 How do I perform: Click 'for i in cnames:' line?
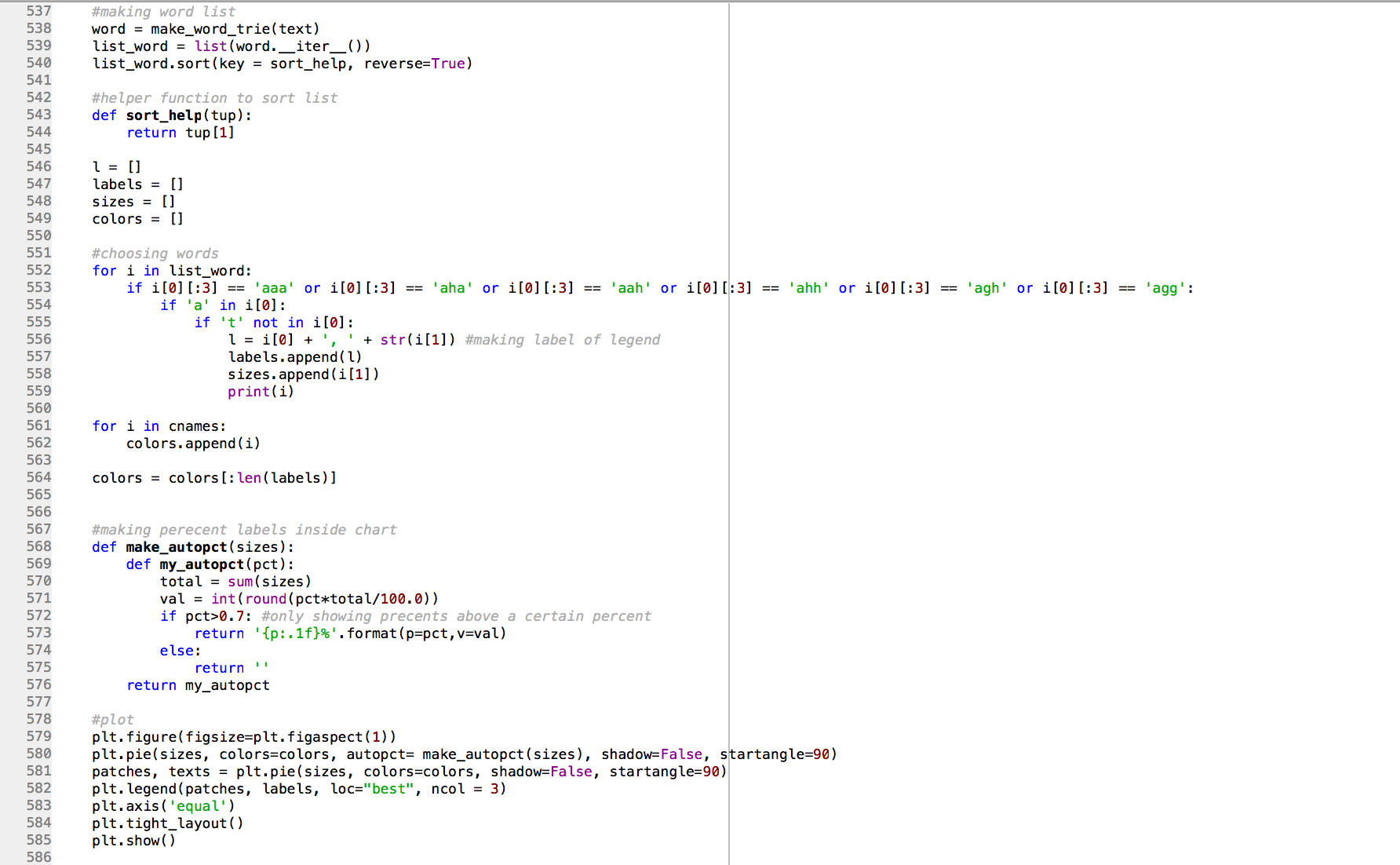click(159, 426)
